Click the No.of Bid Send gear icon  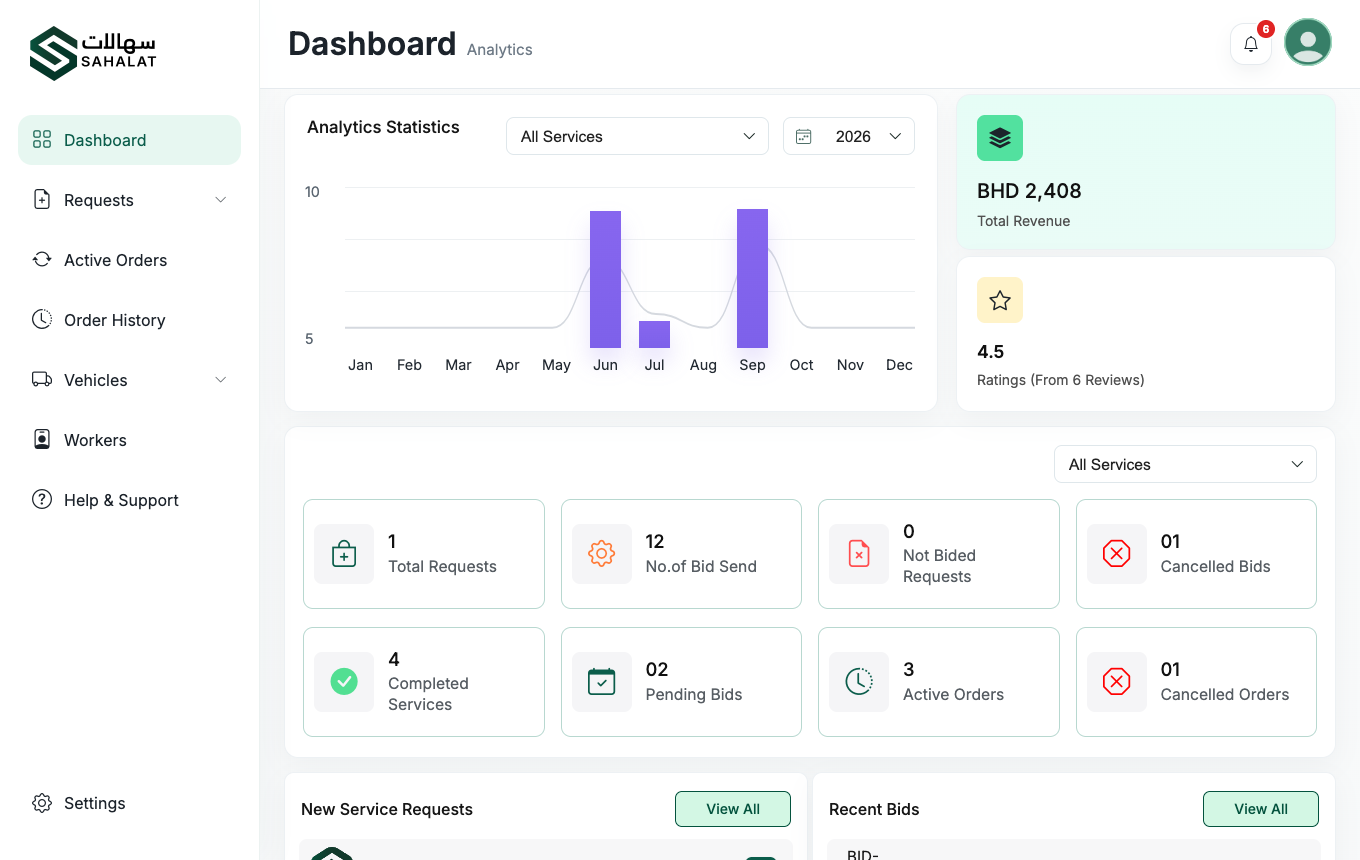(601, 554)
